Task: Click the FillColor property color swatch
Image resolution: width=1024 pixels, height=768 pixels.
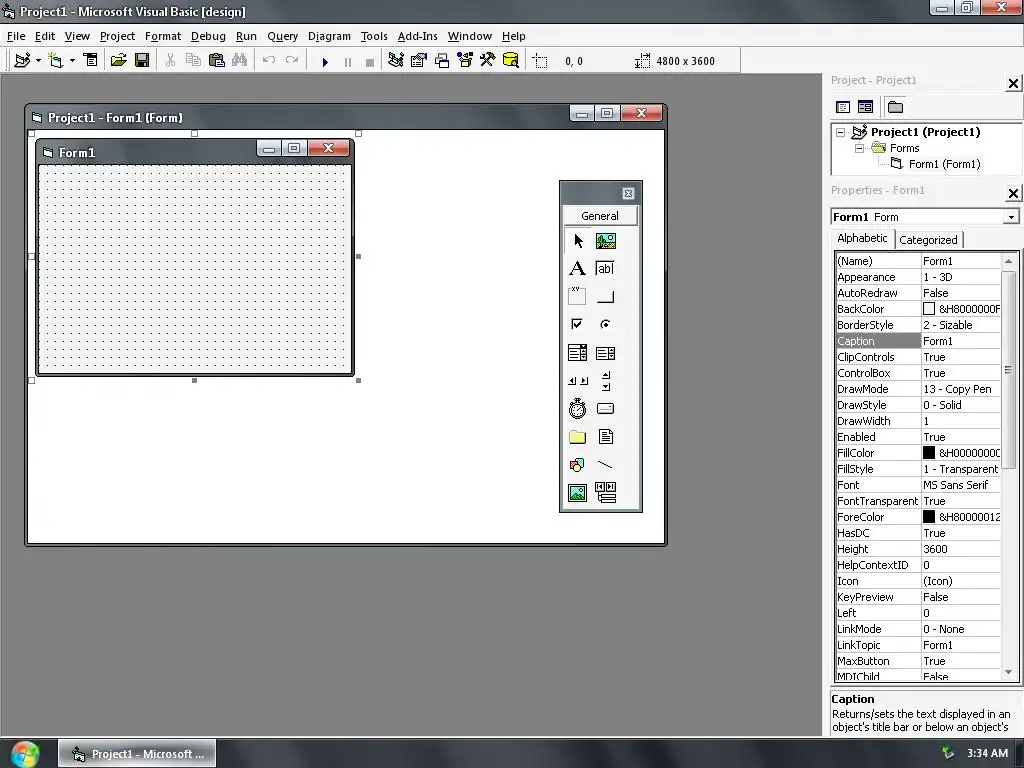Action: pos(929,453)
